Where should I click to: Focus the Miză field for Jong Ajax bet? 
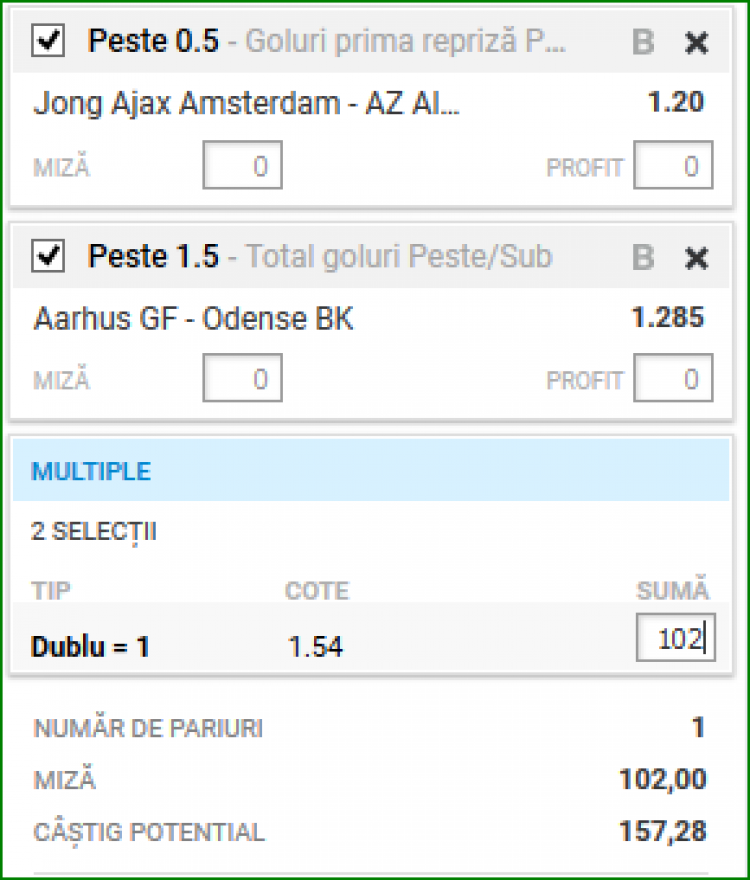(242, 166)
